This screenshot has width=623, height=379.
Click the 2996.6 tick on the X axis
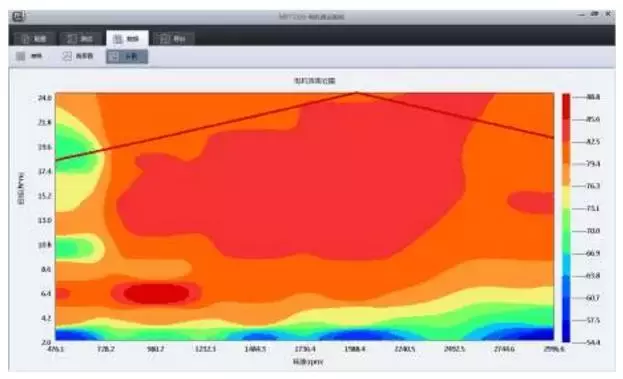(553, 349)
